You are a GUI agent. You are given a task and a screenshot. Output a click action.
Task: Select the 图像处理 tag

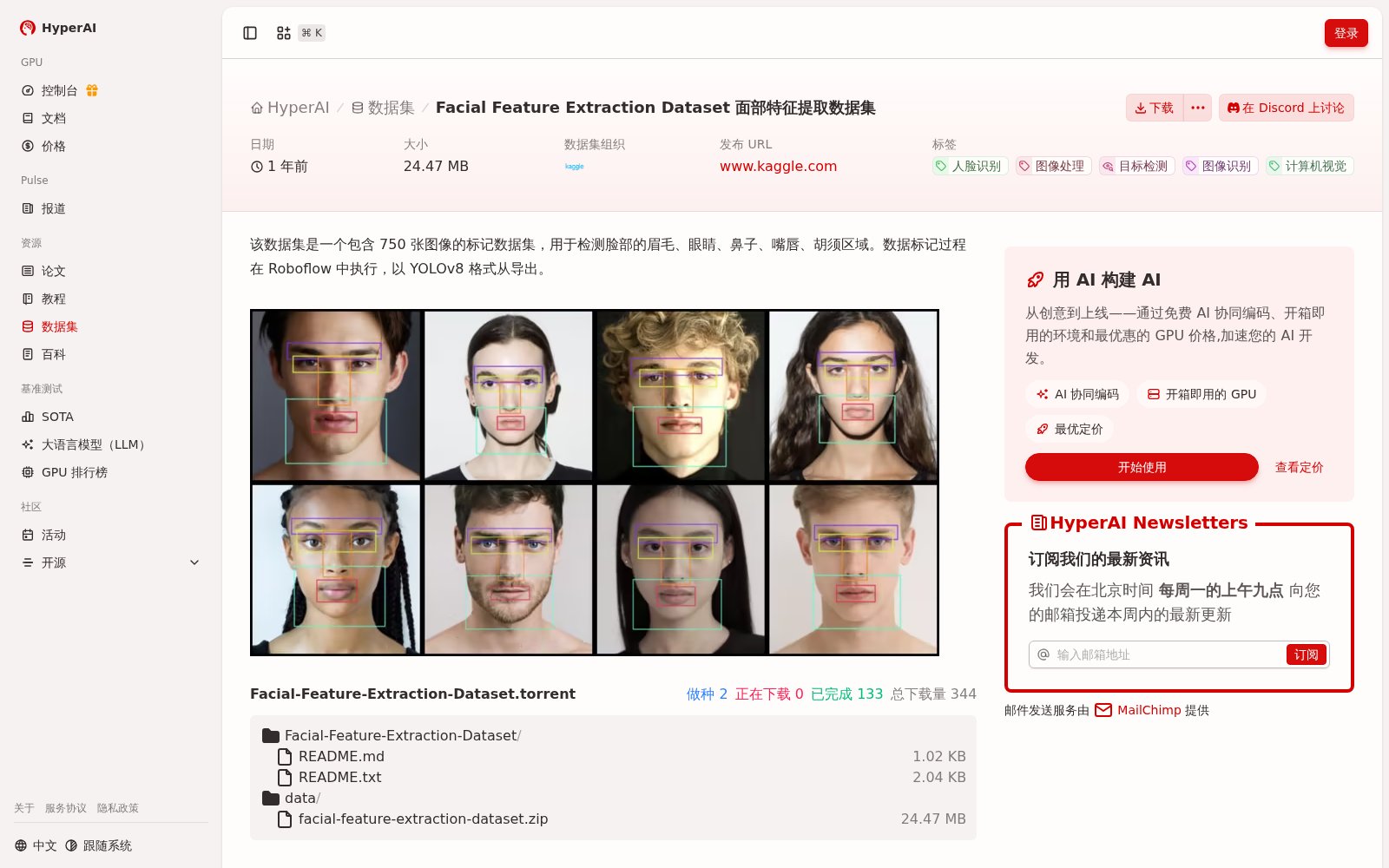pos(1053,166)
